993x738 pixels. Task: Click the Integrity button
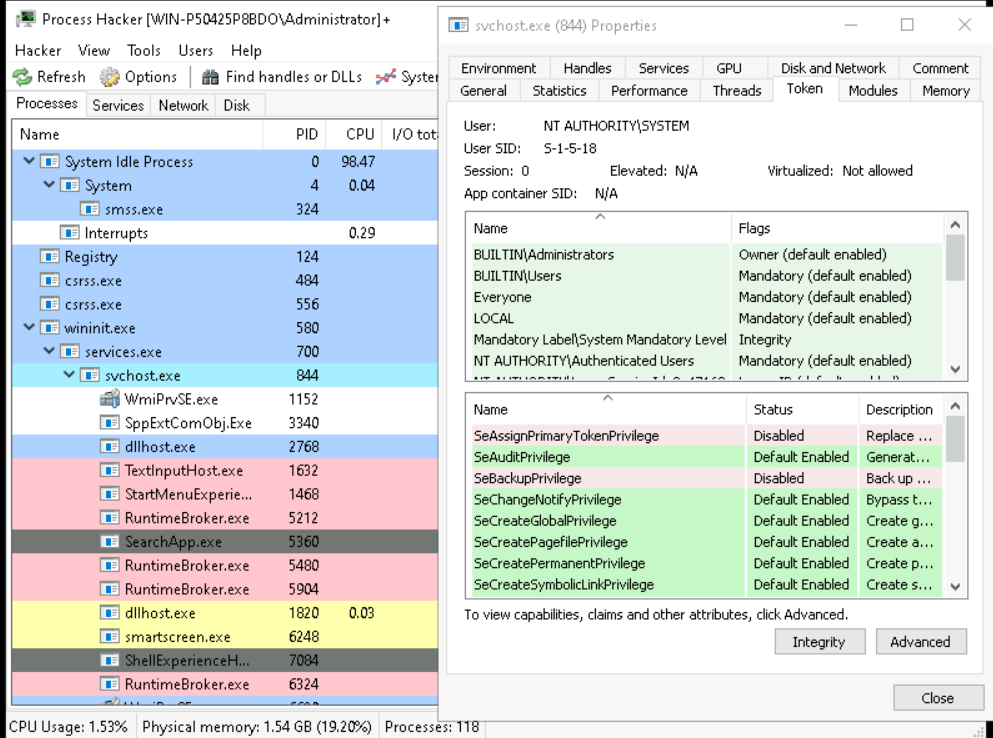click(819, 642)
